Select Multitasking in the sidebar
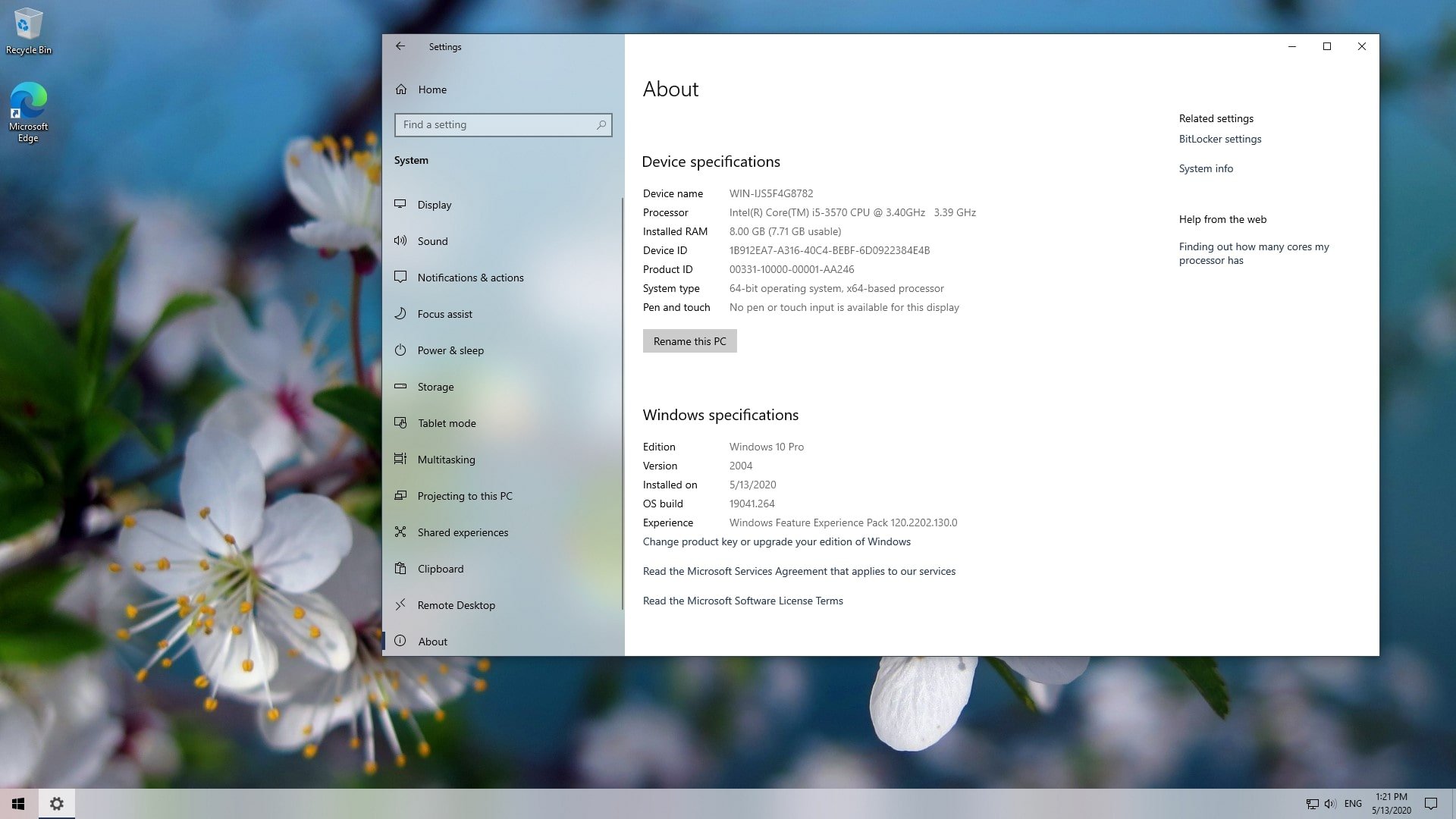The width and height of the screenshot is (1456, 819). (446, 460)
